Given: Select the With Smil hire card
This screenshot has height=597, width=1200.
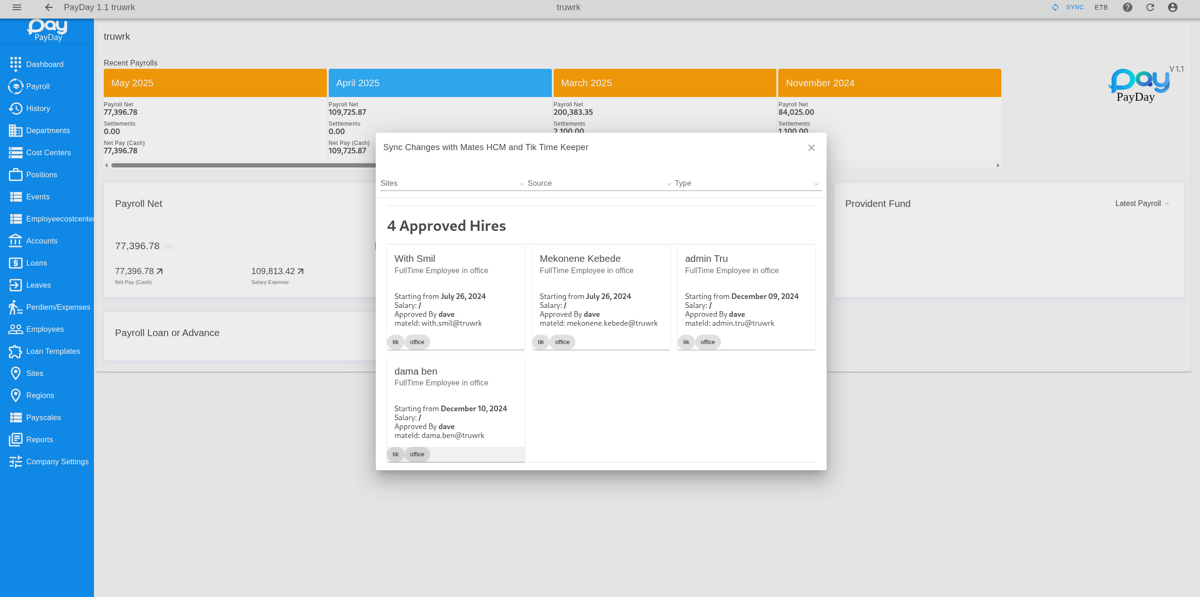Looking at the screenshot, I should tap(456, 297).
